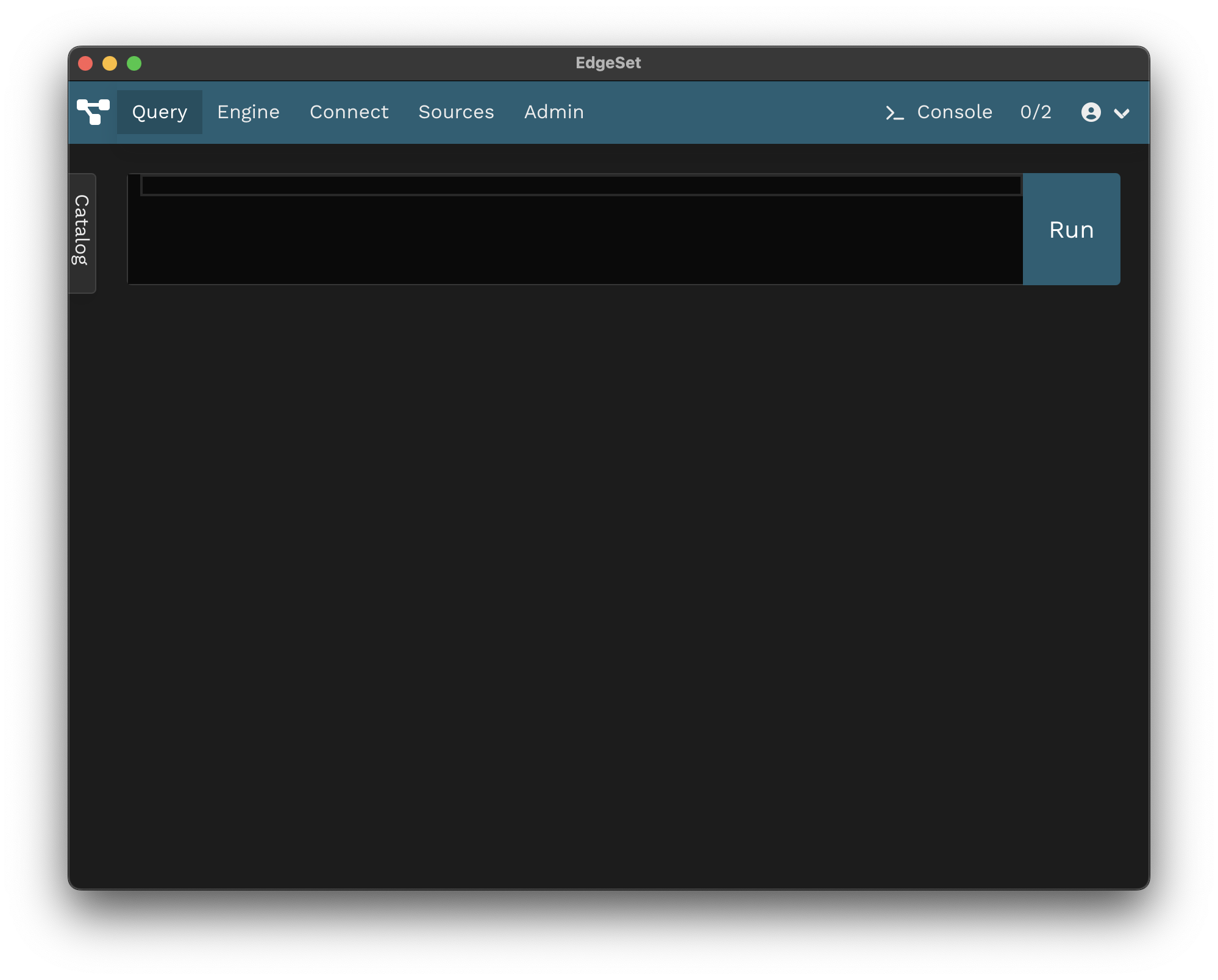
Task: Expand the Catalog side panel
Action: click(x=82, y=233)
